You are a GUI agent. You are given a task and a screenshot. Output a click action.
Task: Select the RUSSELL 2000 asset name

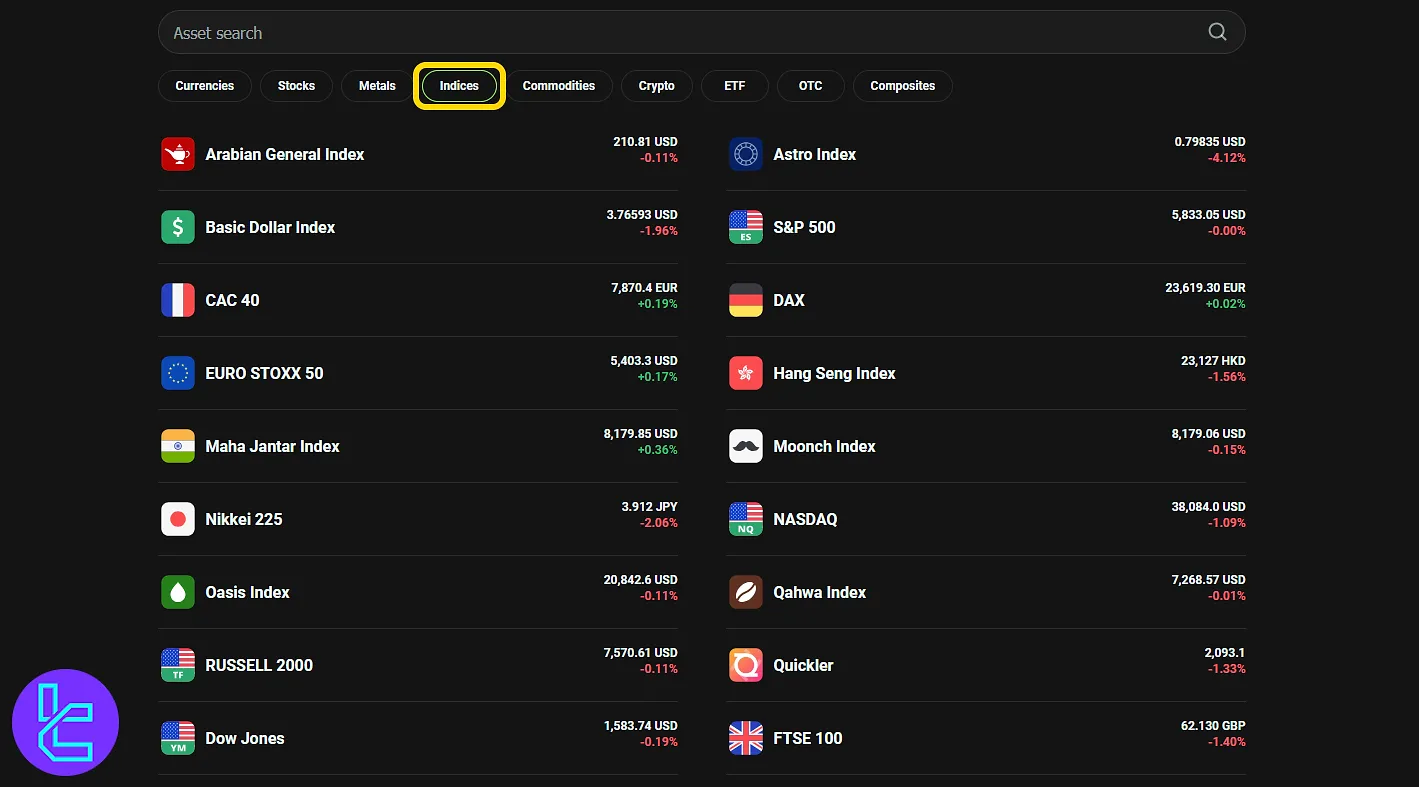(x=259, y=665)
